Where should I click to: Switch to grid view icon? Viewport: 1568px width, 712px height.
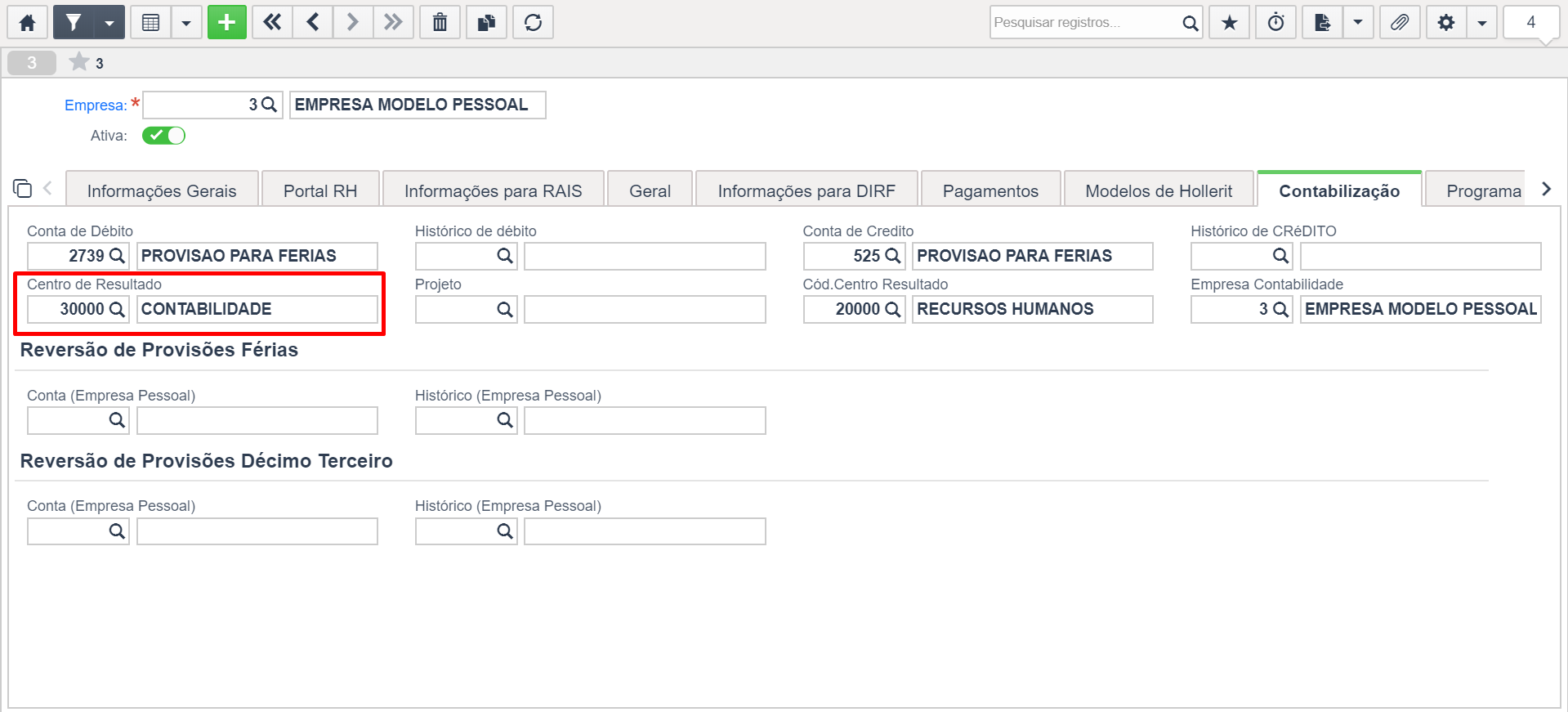click(151, 22)
